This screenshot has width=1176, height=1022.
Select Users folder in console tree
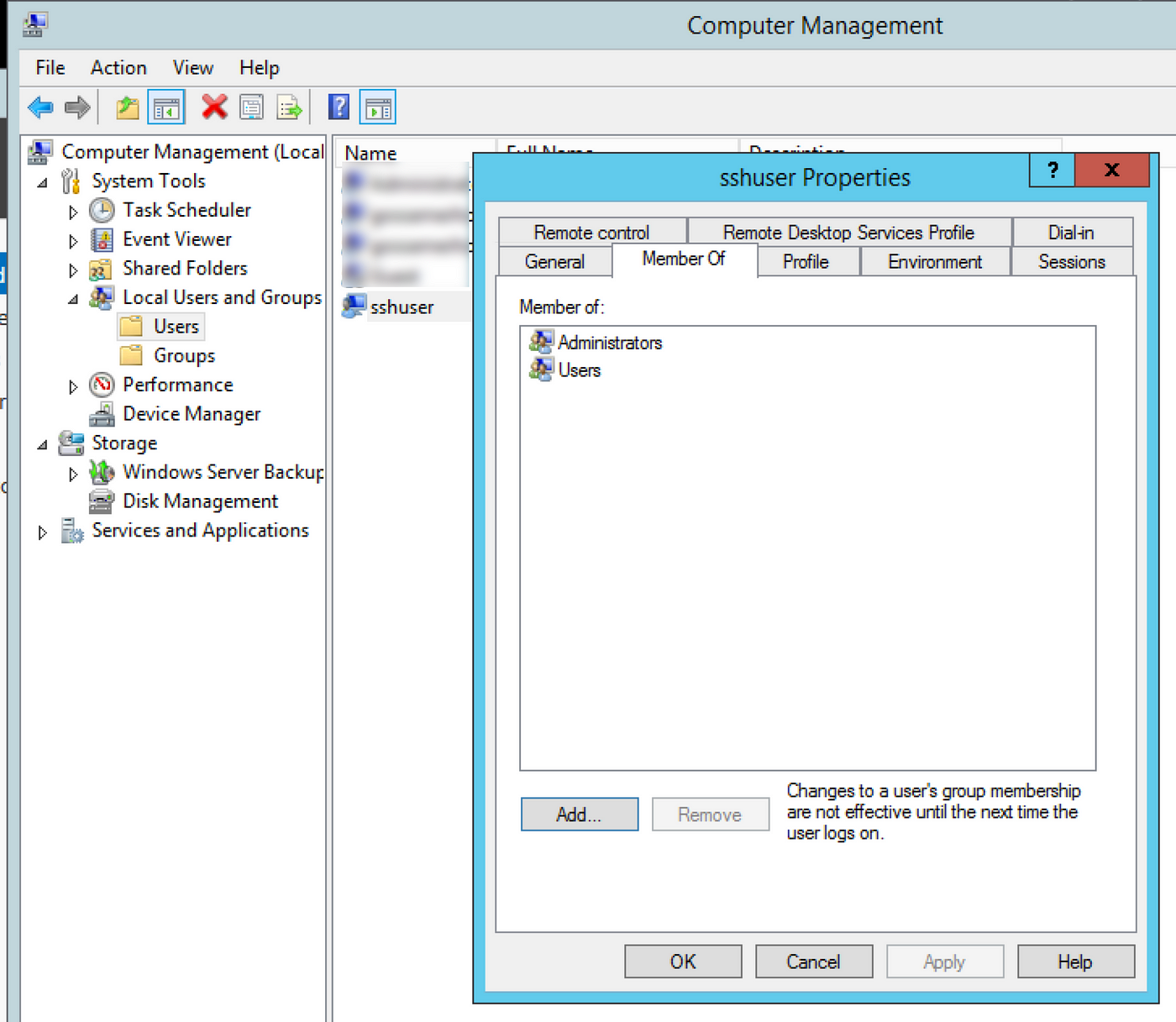coord(161,326)
